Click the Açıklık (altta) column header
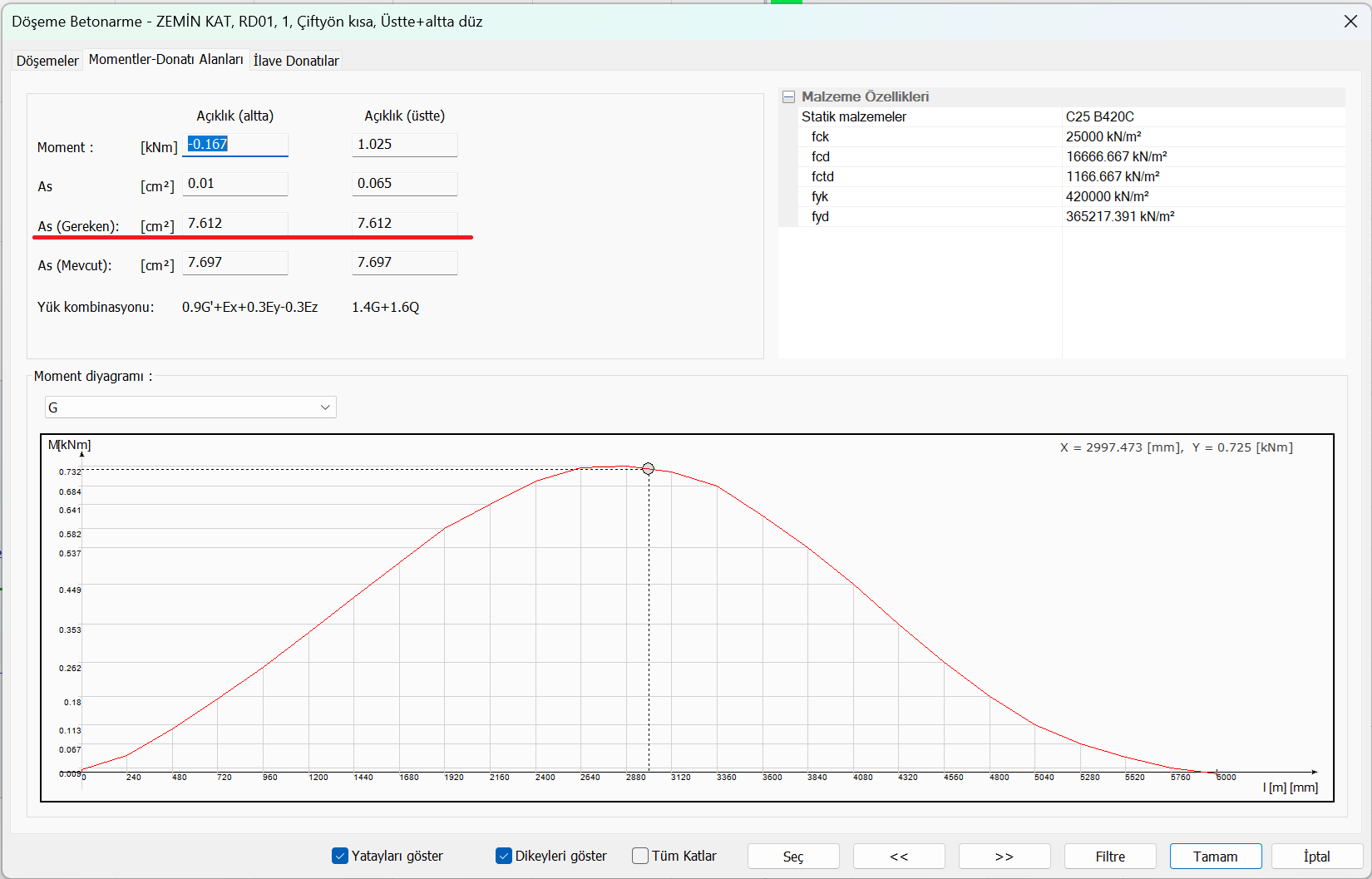The image size is (1372, 879). tap(235, 116)
